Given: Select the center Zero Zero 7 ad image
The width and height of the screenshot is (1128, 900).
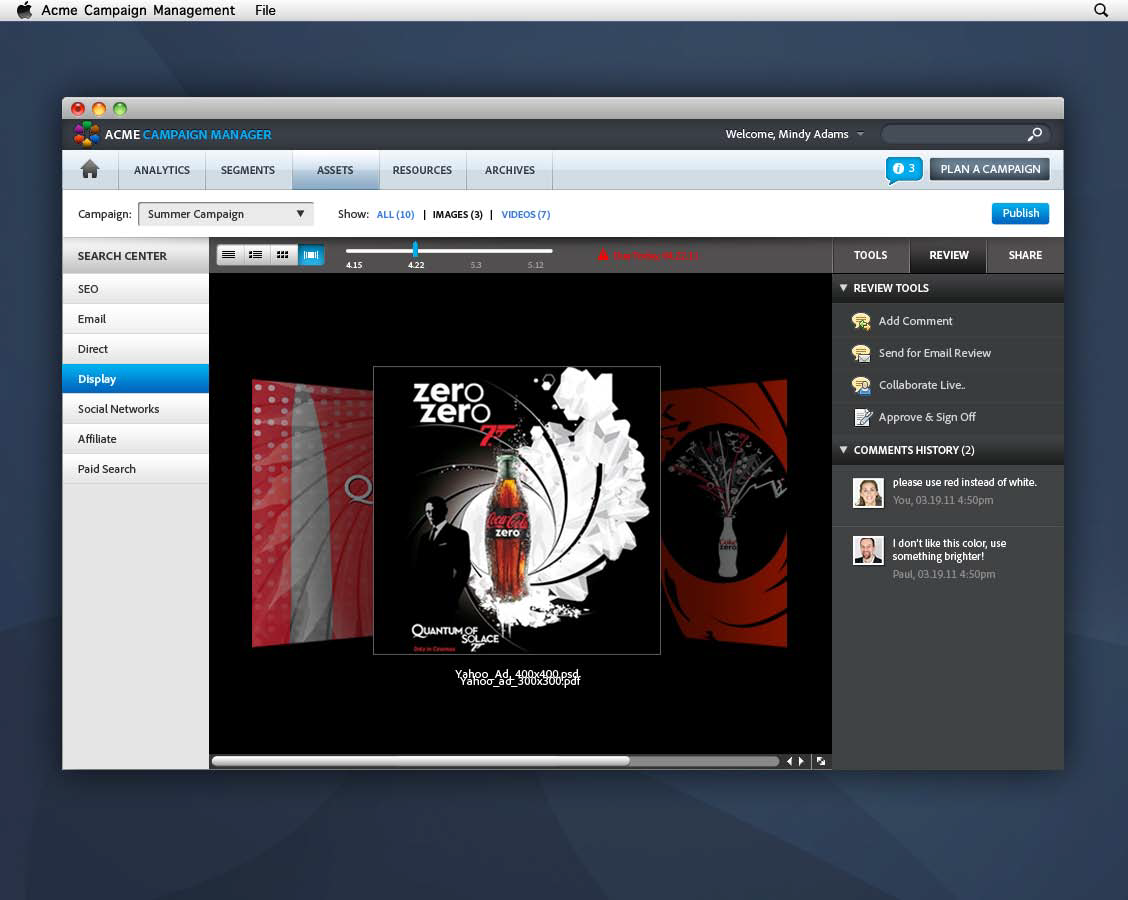Looking at the screenshot, I should 517,510.
